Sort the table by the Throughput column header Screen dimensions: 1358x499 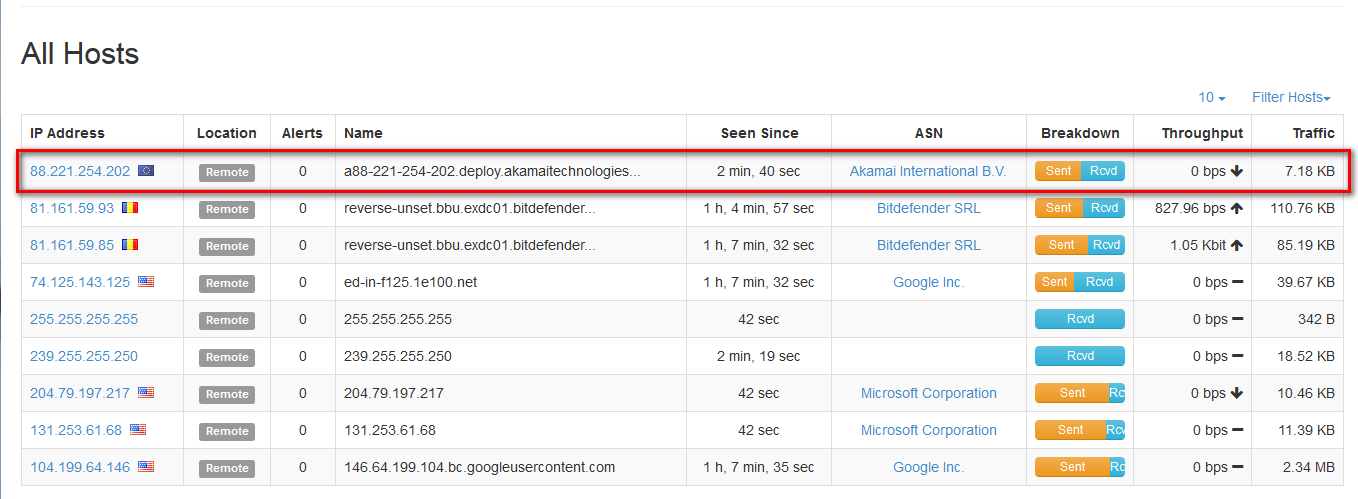1202,133
